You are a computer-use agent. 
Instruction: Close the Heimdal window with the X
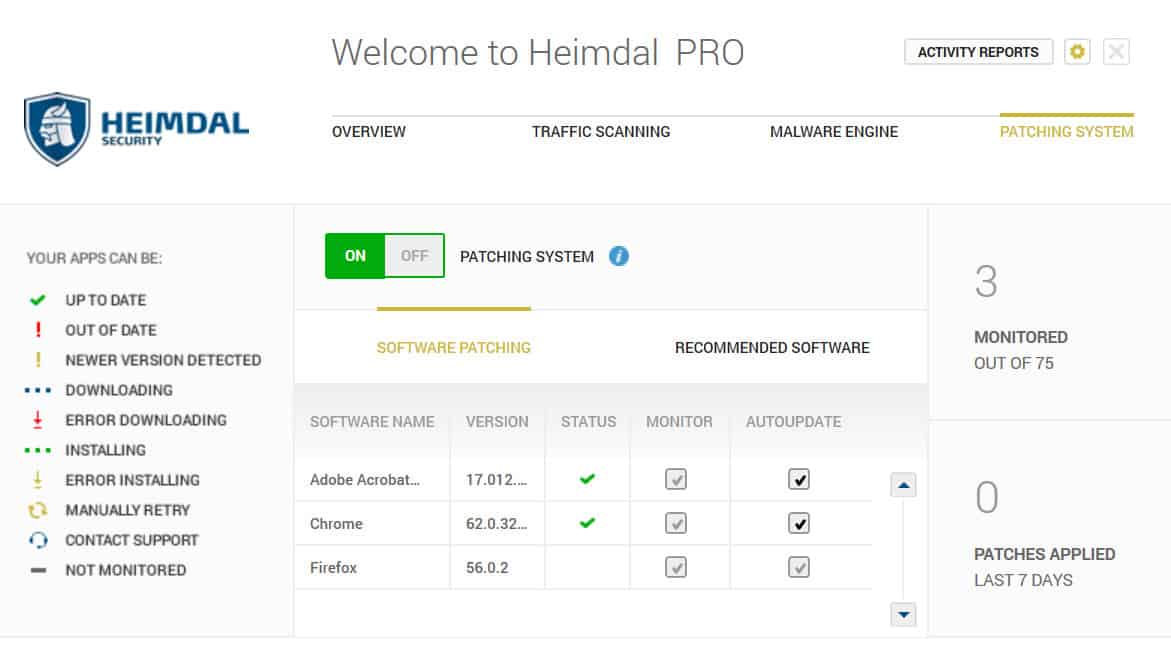tap(1116, 52)
